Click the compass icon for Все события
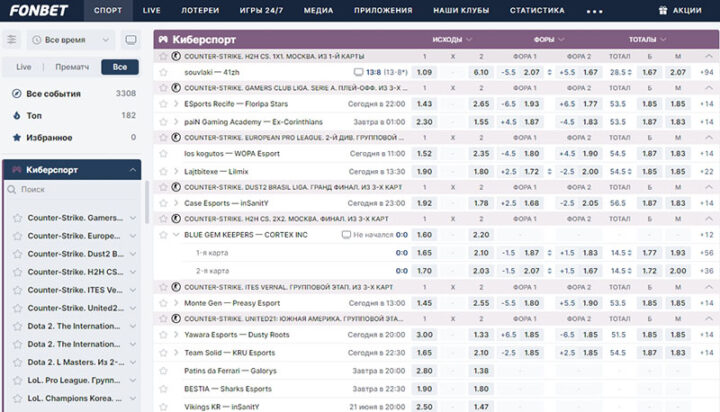Screen dimensions: 720x412 pos(17,93)
